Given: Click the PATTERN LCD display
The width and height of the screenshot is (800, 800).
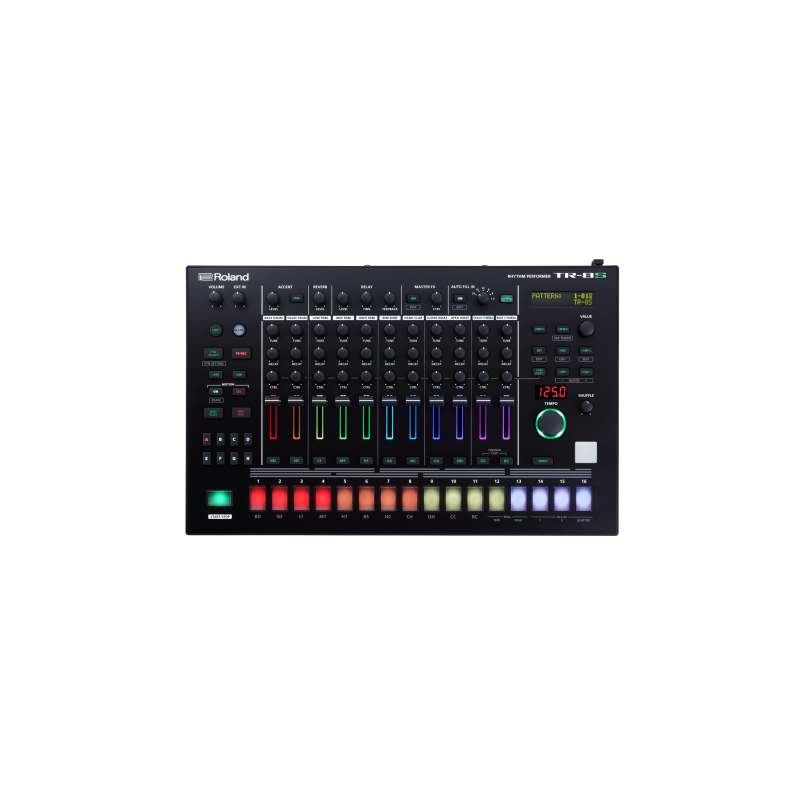Looking at the screenshot, I should point(562,298).
